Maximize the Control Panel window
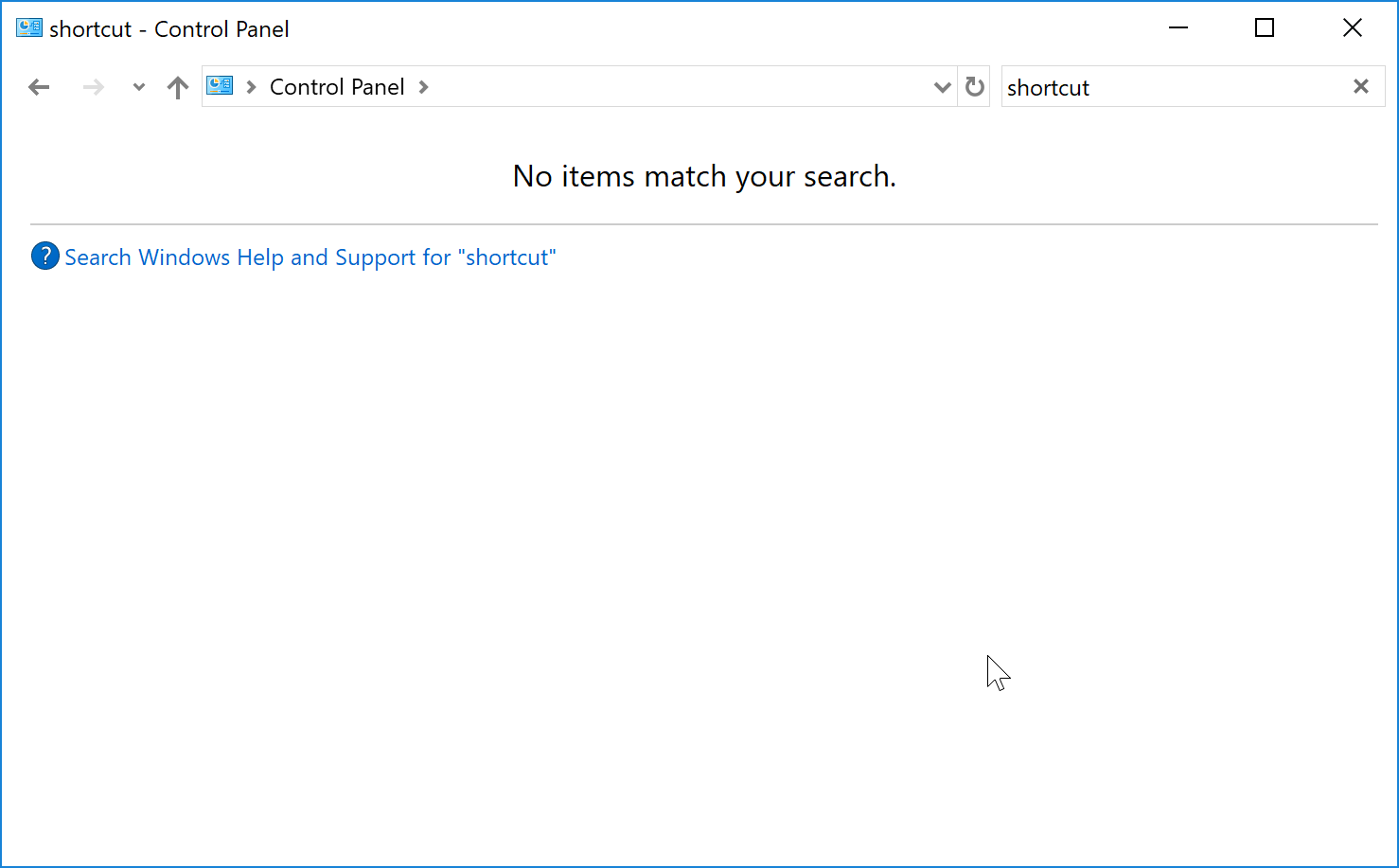Image resolution: width=1399 pixels, height=868 pixels. [1264, 27]
